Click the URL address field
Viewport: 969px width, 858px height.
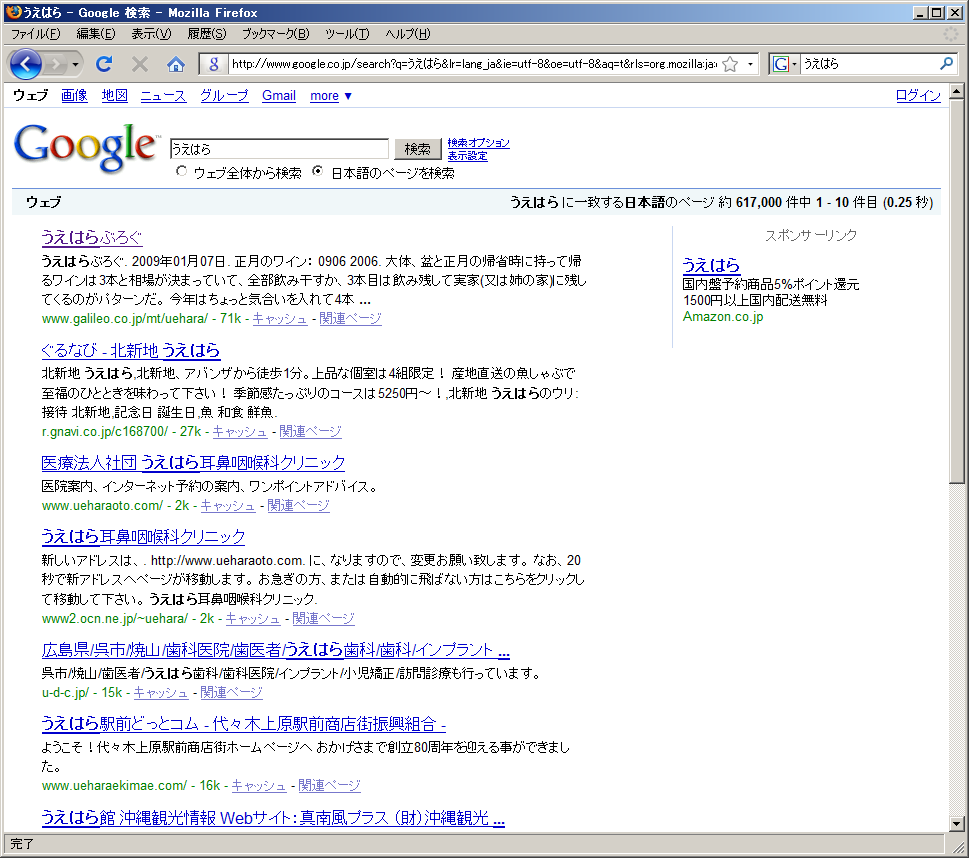click(473, 64)
